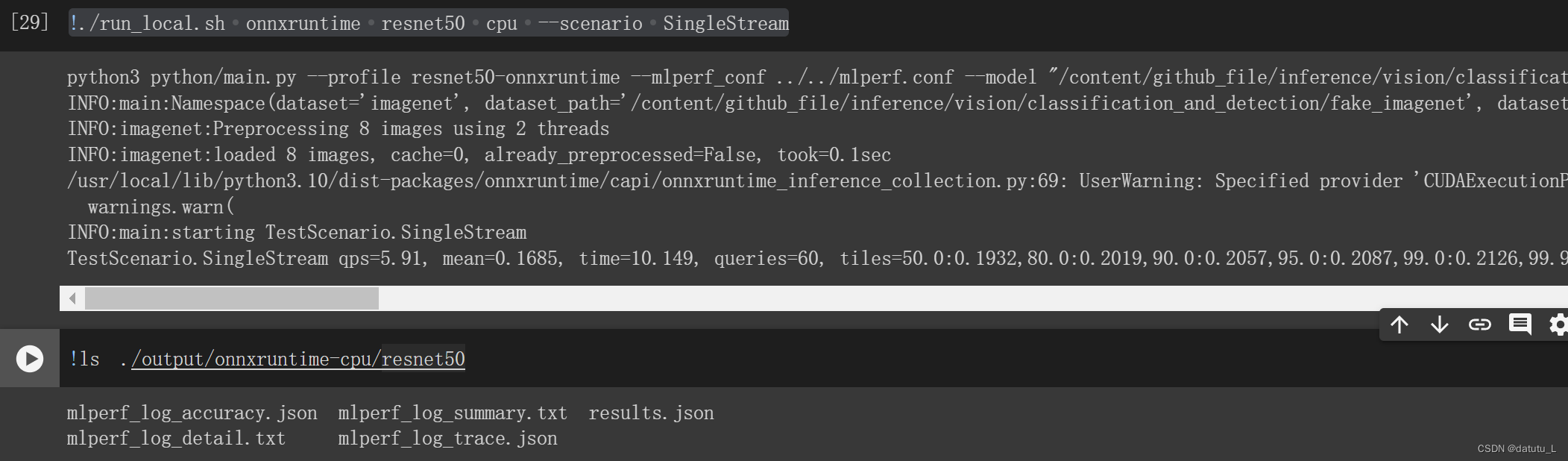
Task: Open the cell settings gear
Action: coord(1559,324)
